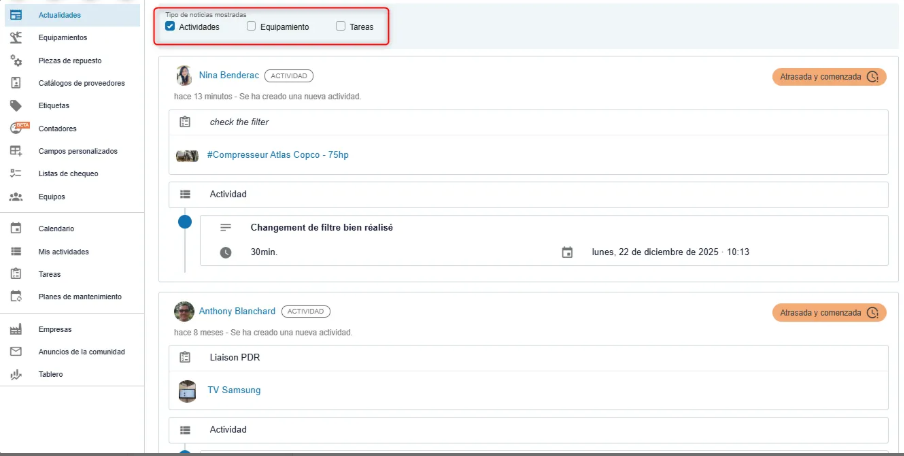Open the Calendario icon in sidebar
The width and height of the screenshot is (904, 456).
pyautogui.click(x=16, y=229)
